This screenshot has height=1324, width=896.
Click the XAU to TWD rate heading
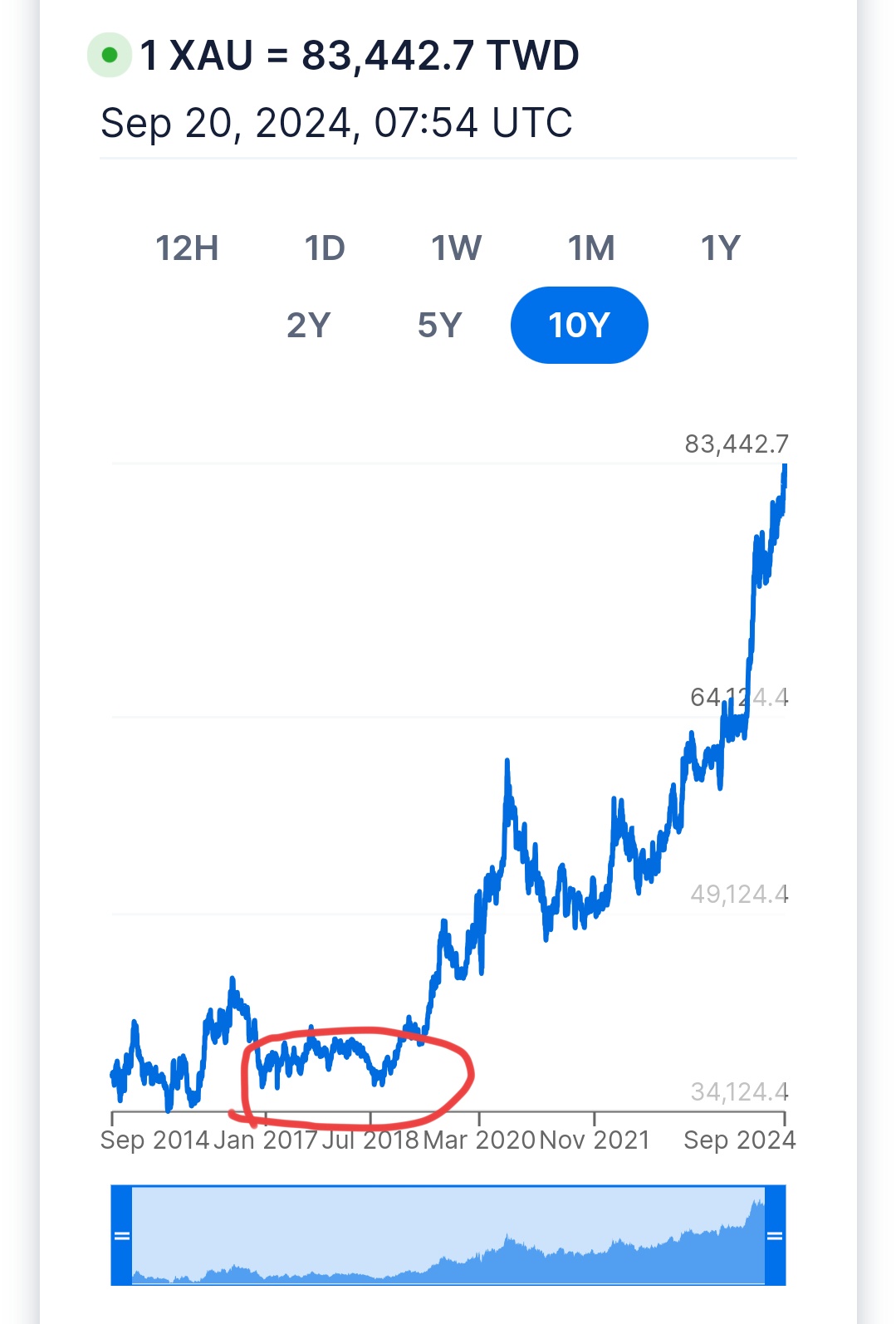pyautogui.click(x=359, y=56)
